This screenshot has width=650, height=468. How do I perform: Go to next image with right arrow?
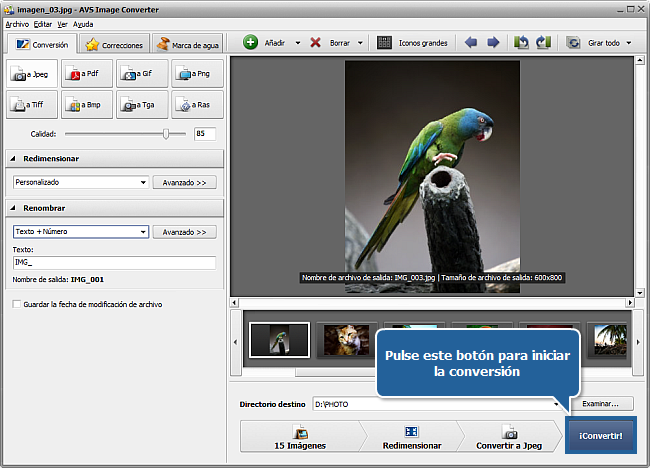pos(493,42)
